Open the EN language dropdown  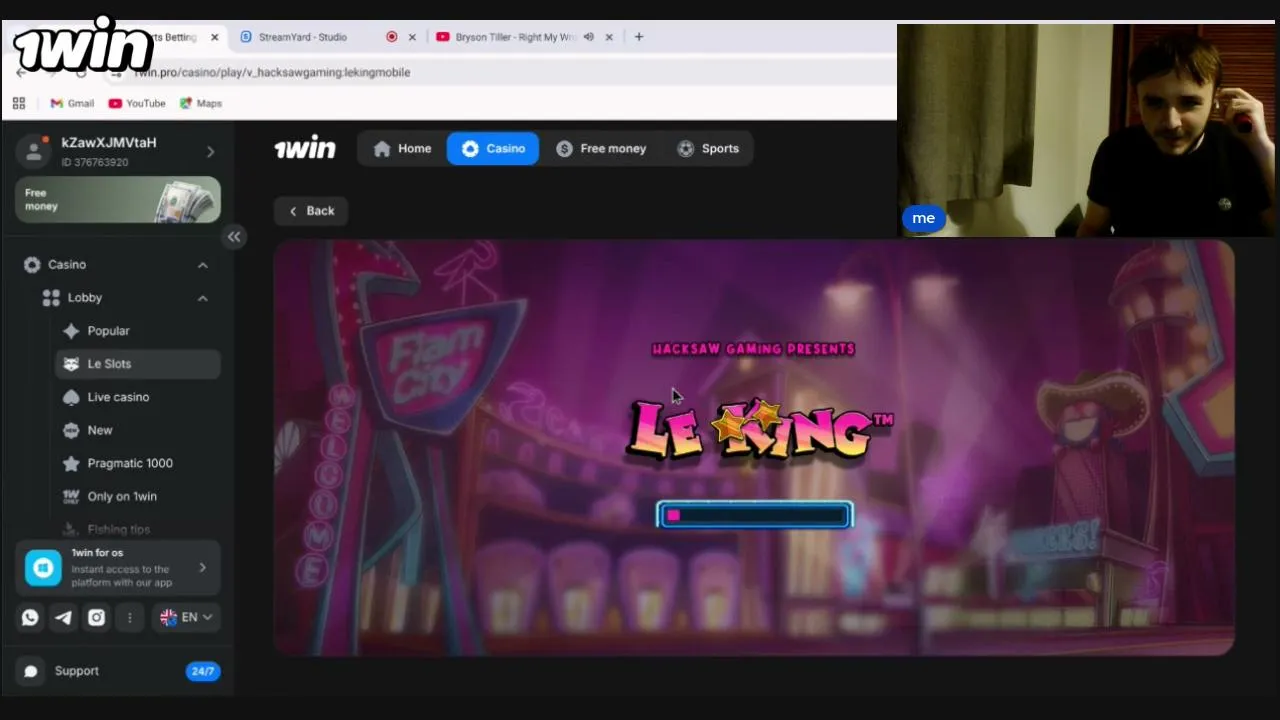pos(186,618)
